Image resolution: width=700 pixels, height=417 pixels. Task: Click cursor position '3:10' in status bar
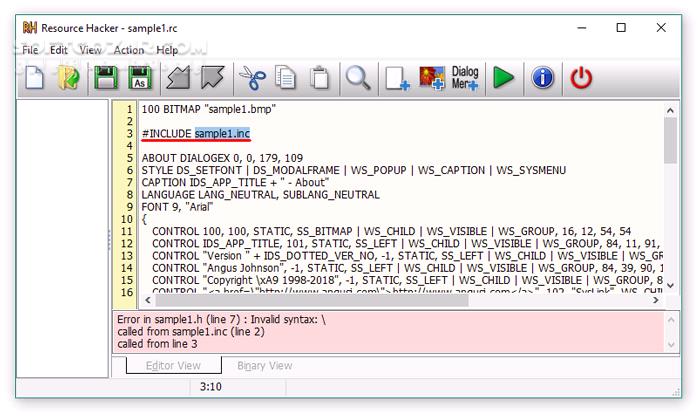pos(211,387)
